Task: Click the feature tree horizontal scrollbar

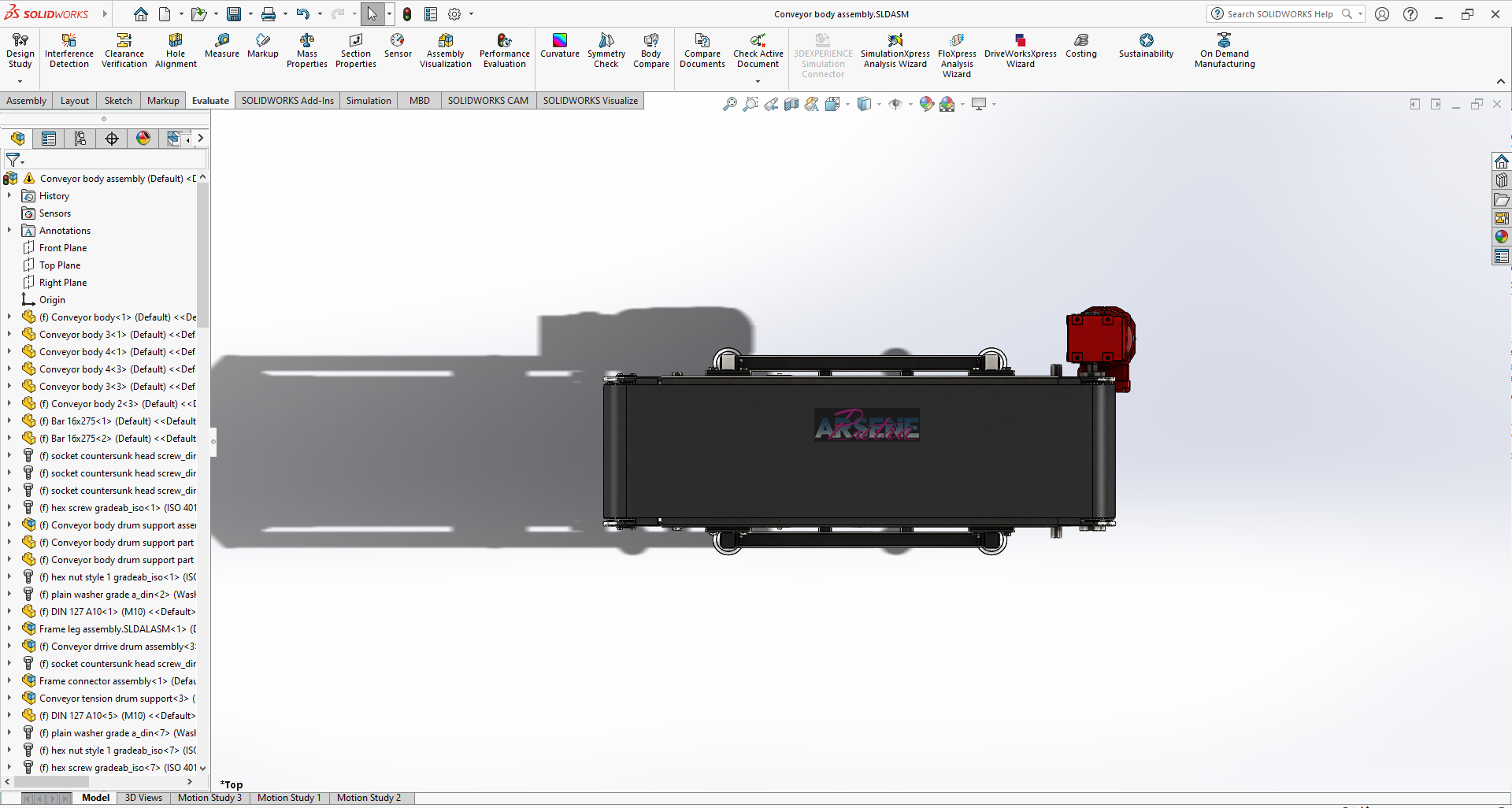Action: [x=52, y=782]
